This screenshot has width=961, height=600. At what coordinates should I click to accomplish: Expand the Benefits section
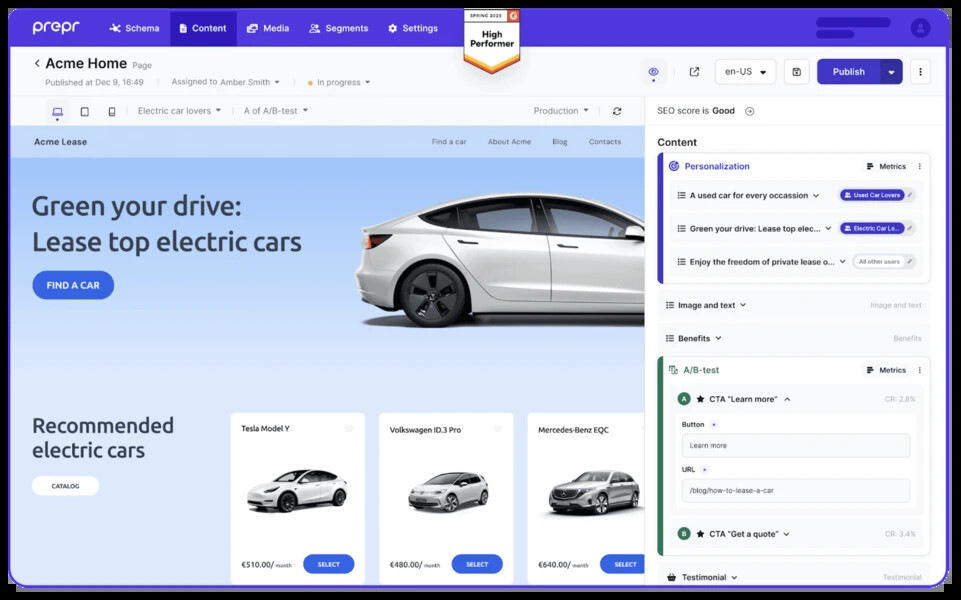pyautogui.click(x=718, y=338)
